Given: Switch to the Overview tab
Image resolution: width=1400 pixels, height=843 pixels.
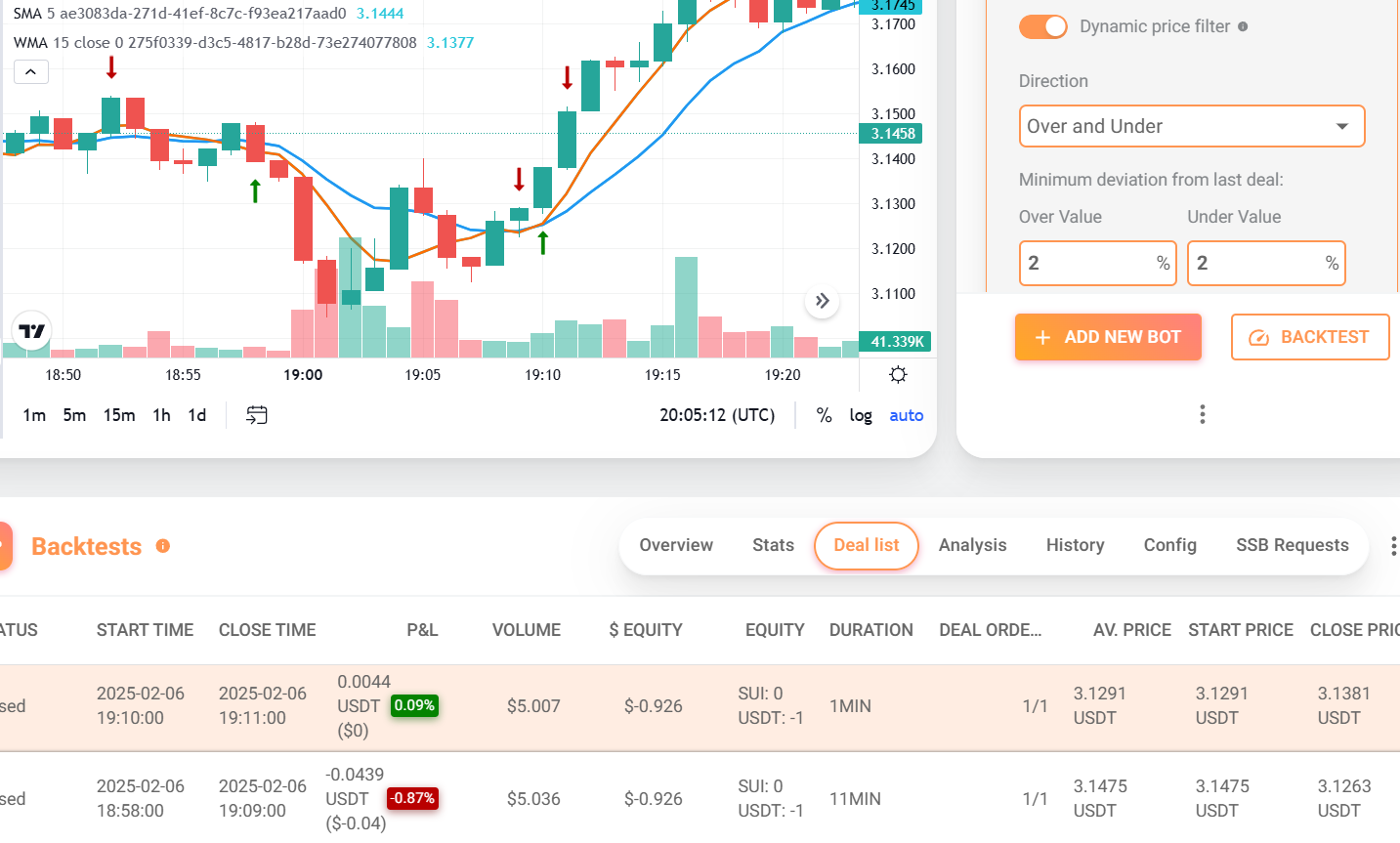Looking at the screenshot, I should [x=676, y=545].
